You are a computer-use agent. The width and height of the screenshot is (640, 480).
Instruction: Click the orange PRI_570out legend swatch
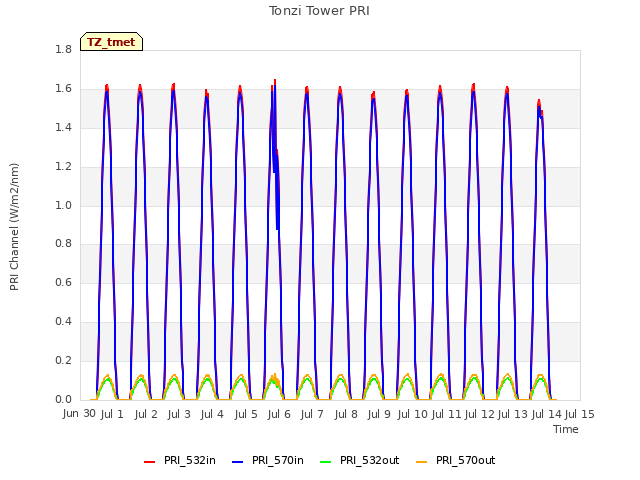point(422,461)
